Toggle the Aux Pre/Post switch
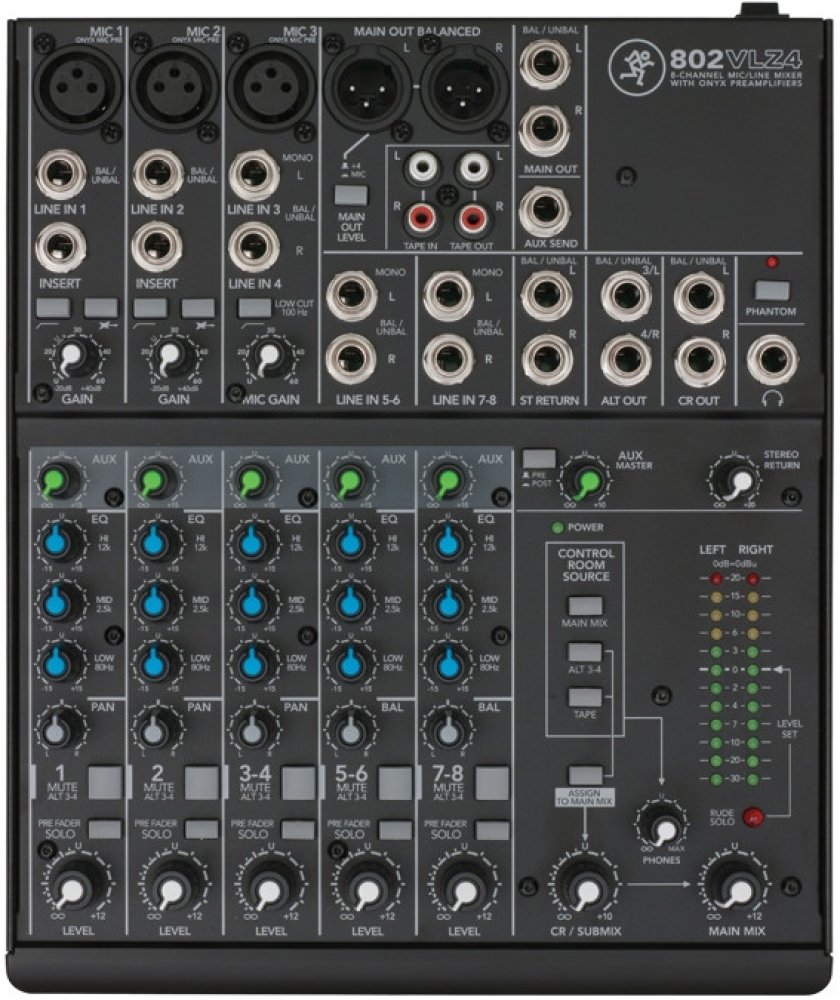This screenshot has height=1000, width=840. point(538,458)
